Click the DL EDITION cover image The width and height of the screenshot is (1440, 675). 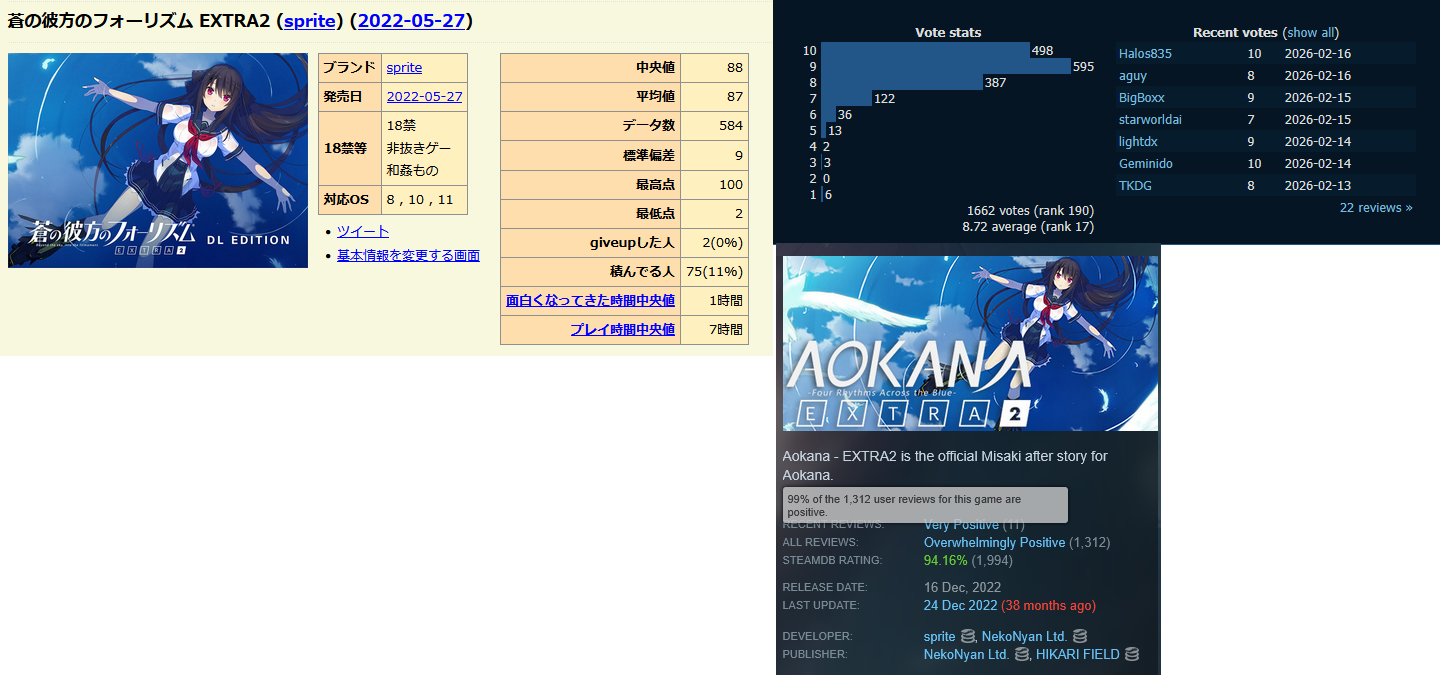[x=158, y=160]
